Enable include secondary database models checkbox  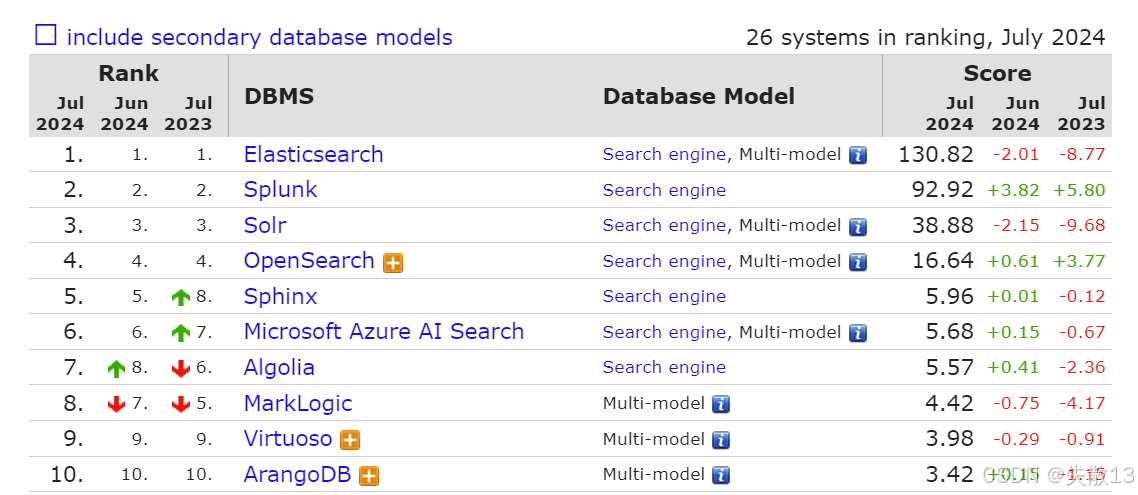coord(46,35)
